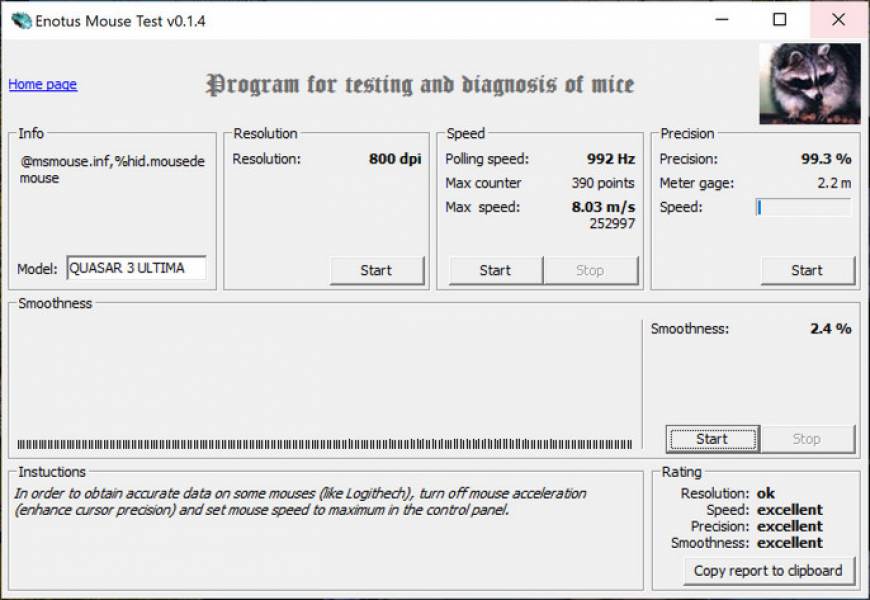Click the raccoon image in the top corner
This screenshot has height=600, width=870.
tap(808, 82)
